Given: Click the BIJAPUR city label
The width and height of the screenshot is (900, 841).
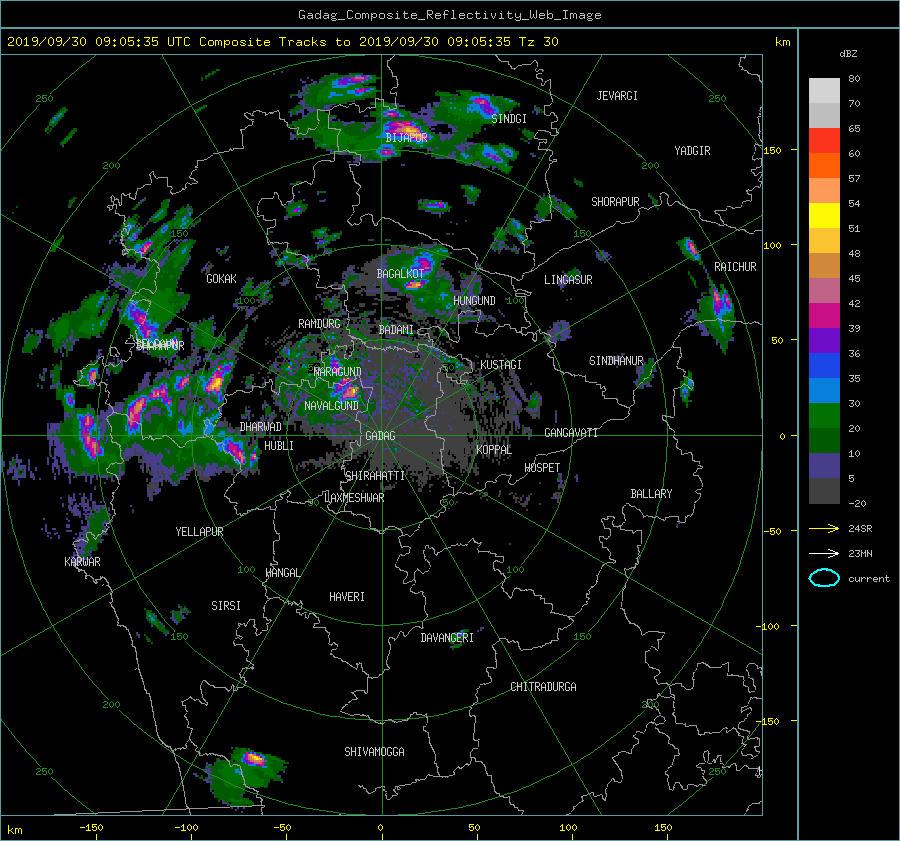Looking at the screenshot, I should pos(406,138).
